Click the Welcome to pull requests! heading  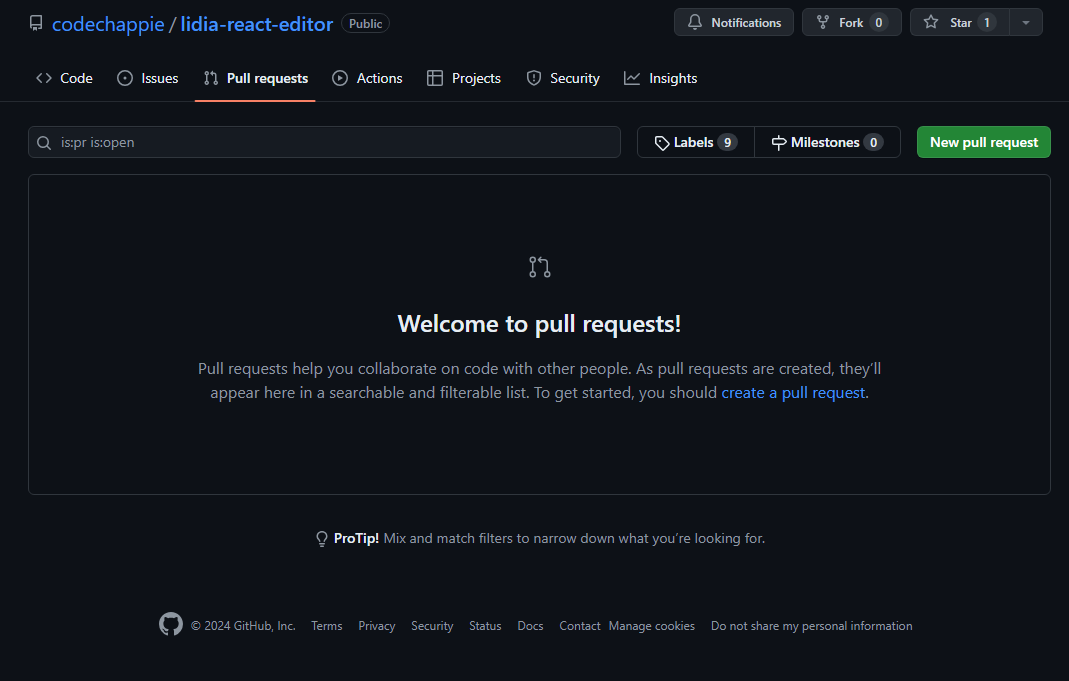click(x=539, y=324)
